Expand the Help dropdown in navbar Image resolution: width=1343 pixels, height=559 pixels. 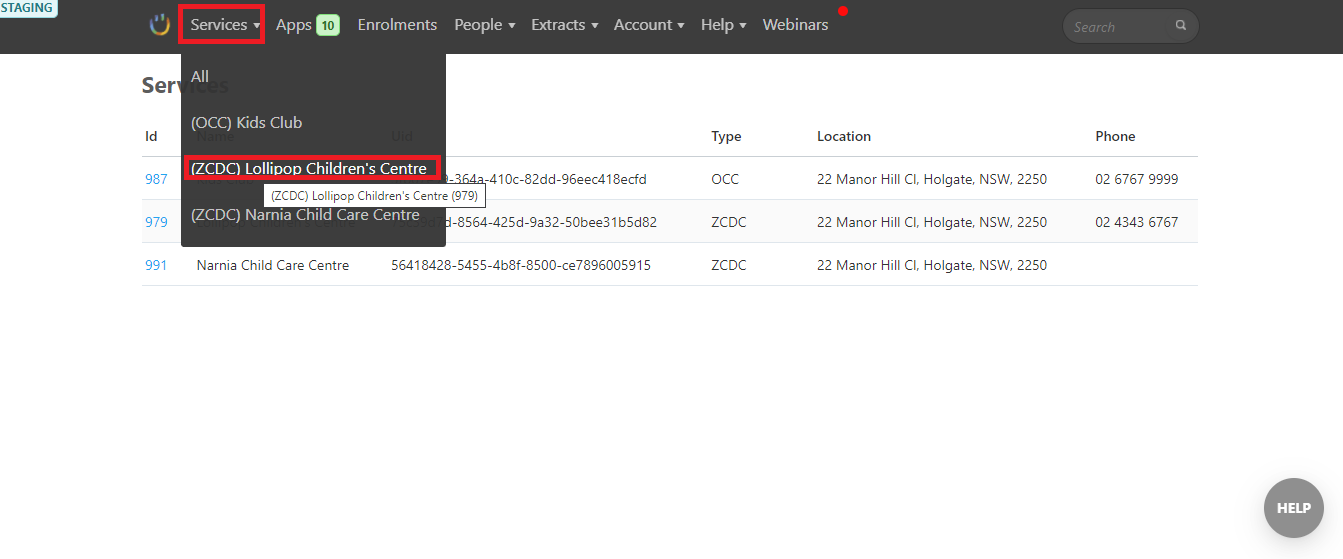[x=723, y=25]
